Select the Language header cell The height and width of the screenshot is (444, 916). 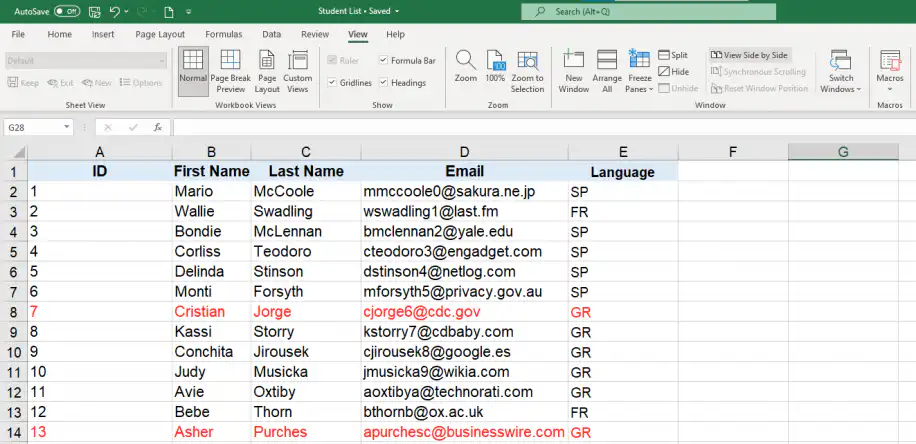click(x=623, y=172)
